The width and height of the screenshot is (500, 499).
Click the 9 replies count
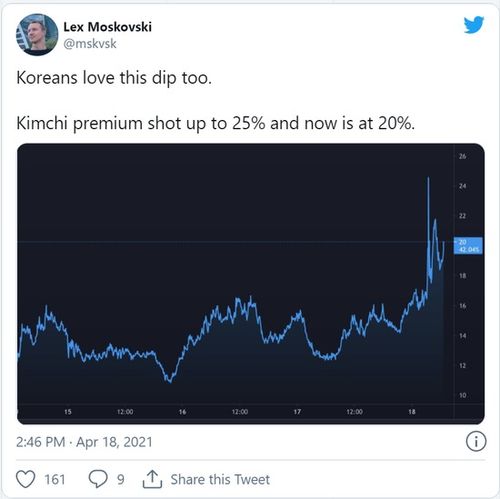point(121,479)
